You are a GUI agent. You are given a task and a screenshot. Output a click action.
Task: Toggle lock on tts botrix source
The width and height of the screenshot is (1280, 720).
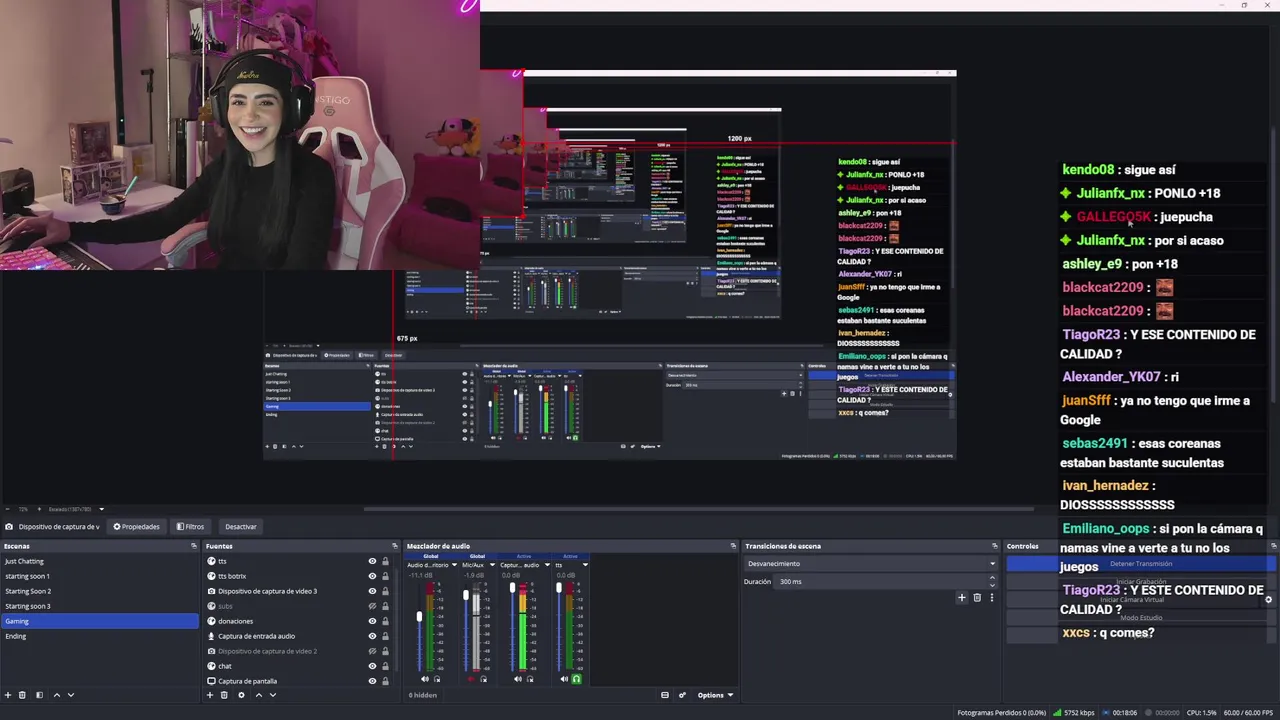click(x=385, y=576)
